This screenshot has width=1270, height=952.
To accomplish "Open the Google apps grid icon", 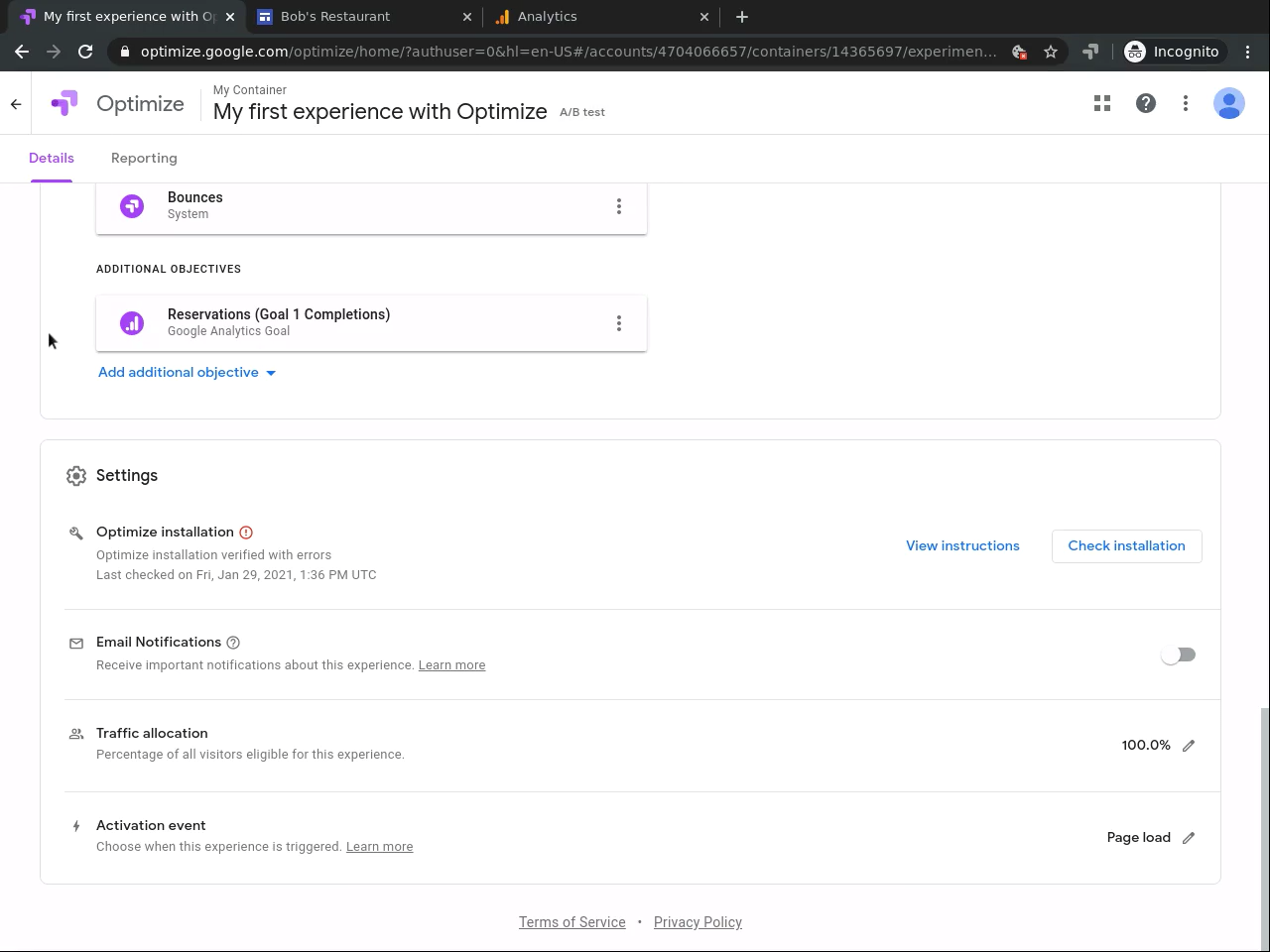I will point(1102,103).
